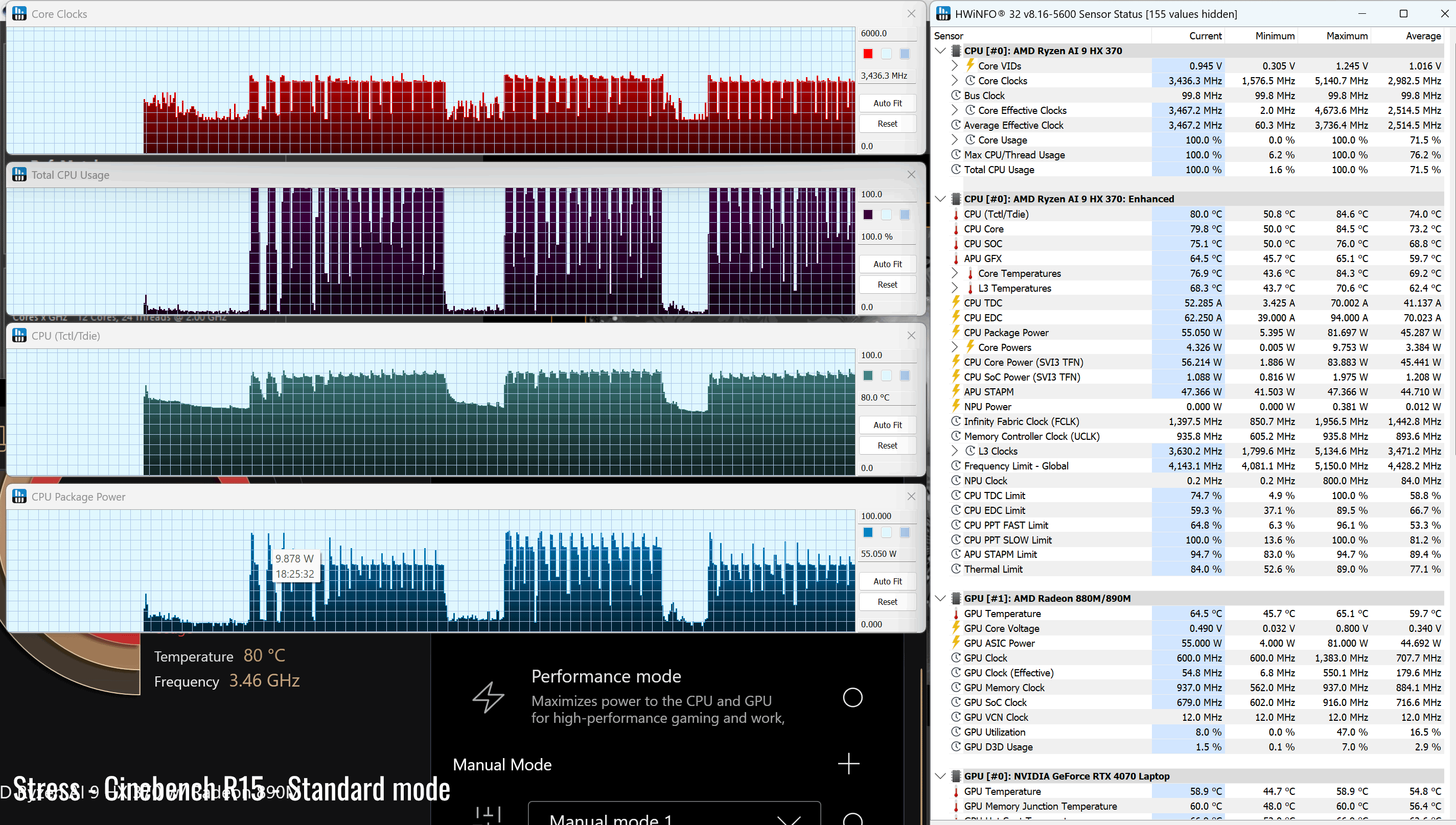Click the red color swatch in Core Clocks graph
The height and width of the screenshot is (825, 1456).
click(868, 54)
